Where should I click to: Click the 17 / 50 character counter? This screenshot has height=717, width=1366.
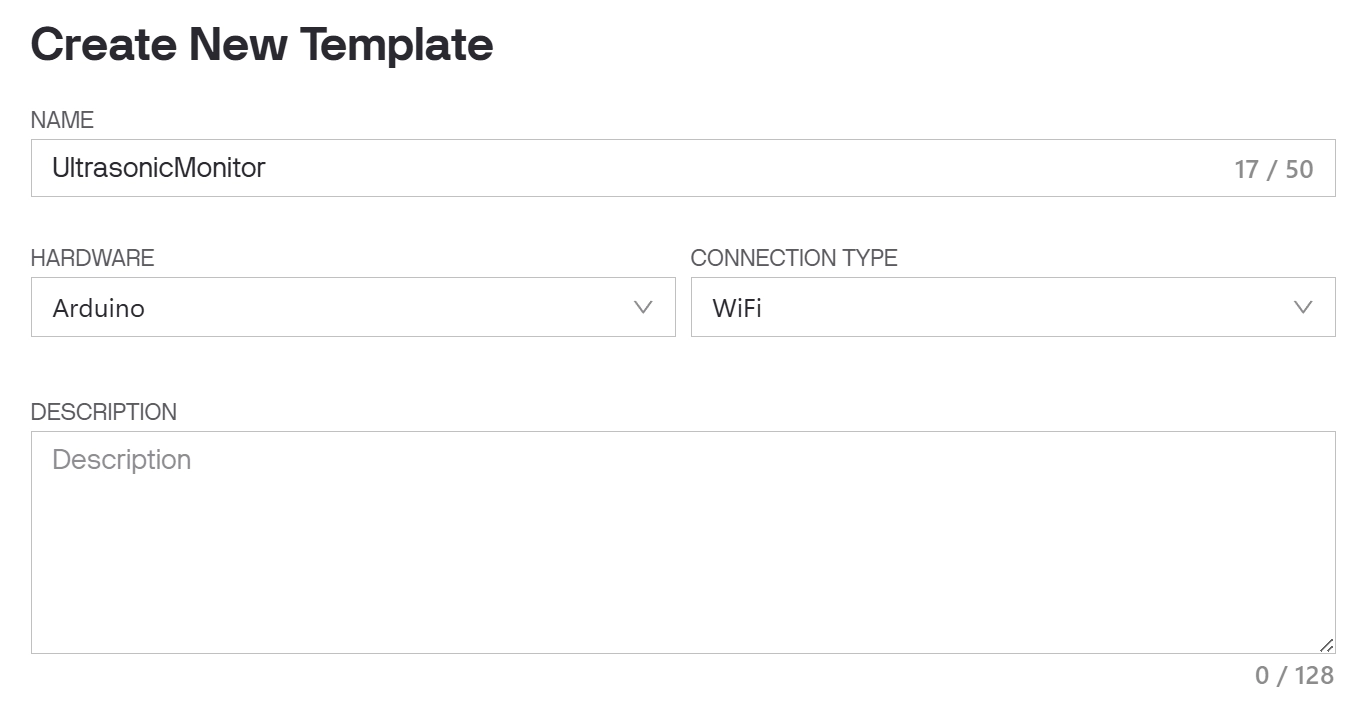point(1273,169)
